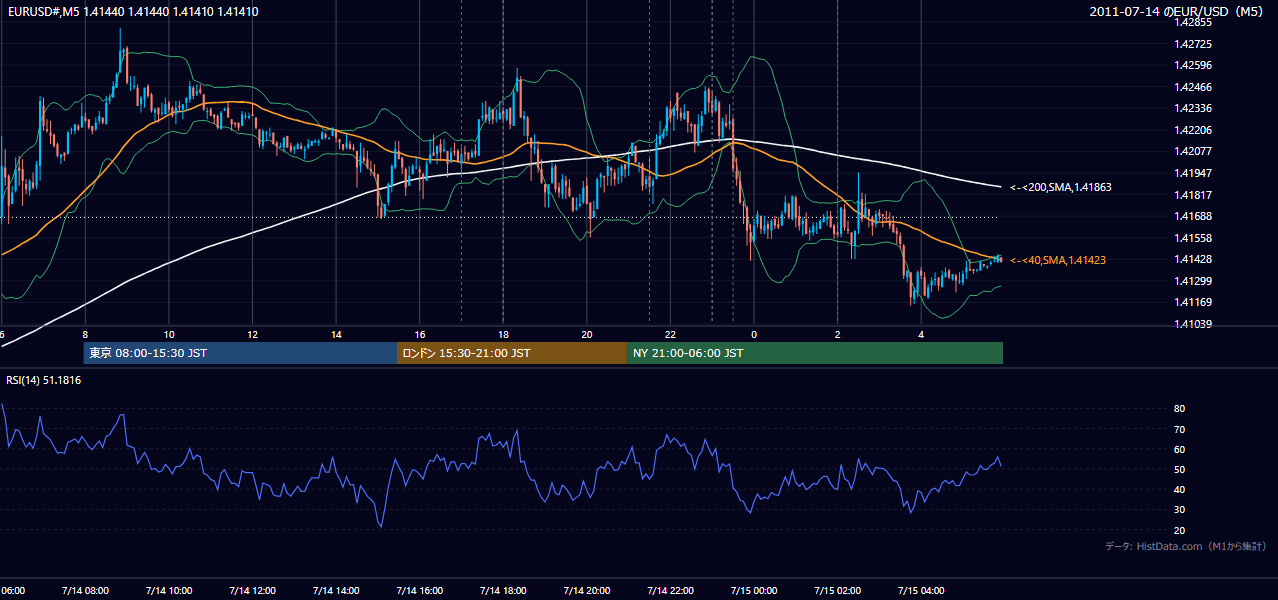Click hour tick 0 under price chart
This screenshot has height=600, width=1278.
pyautogui.click(x=754, y=335)
